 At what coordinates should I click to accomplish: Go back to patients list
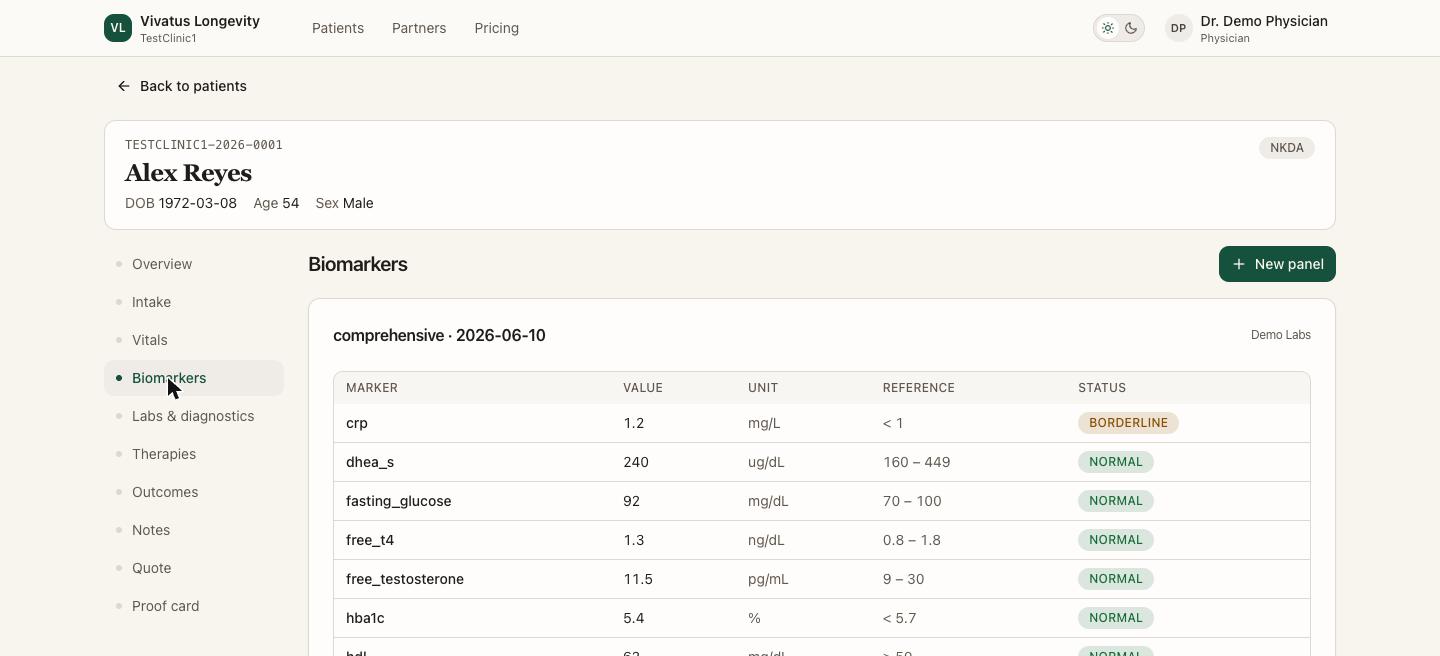(182, 86)
